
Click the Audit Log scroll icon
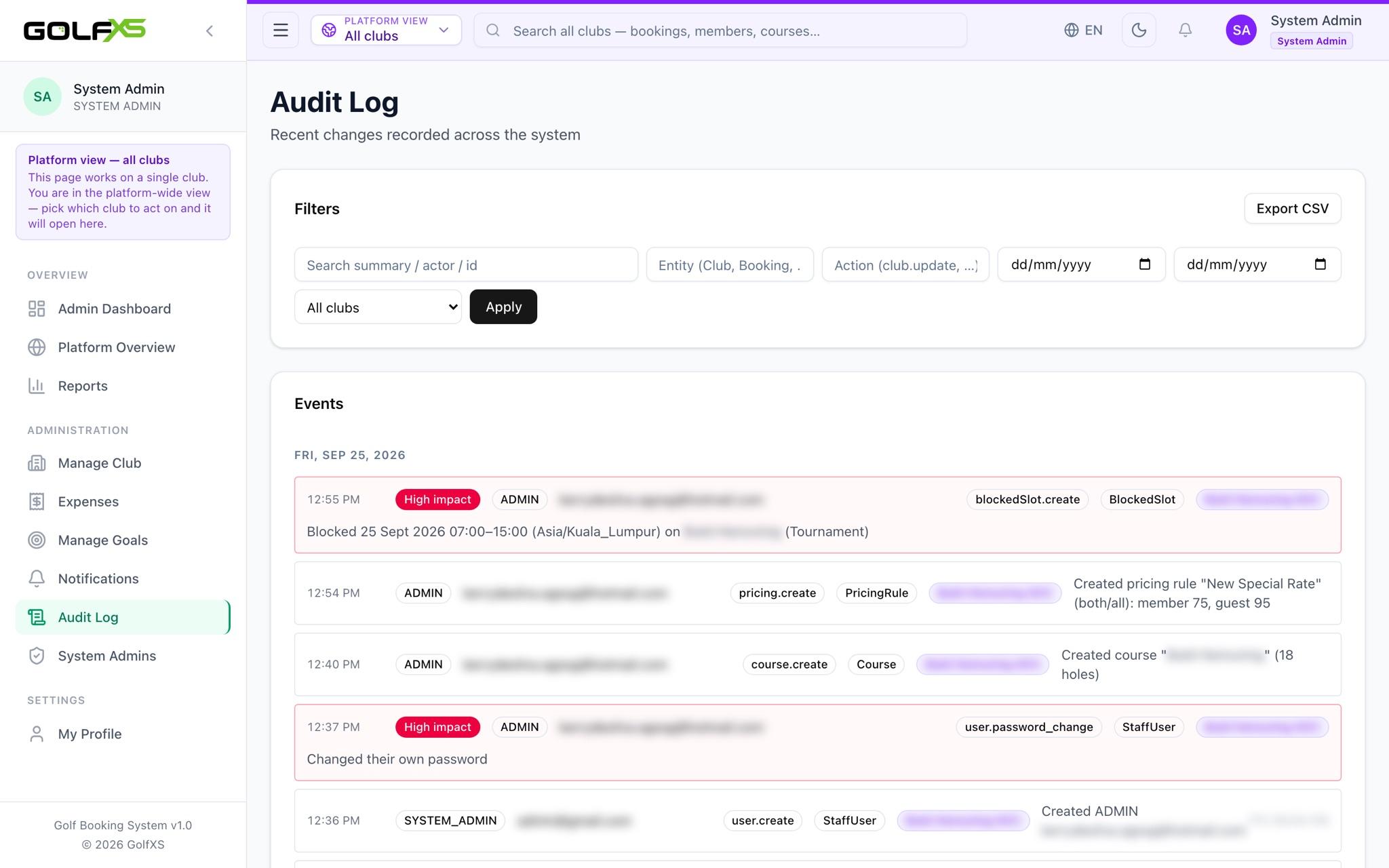(37, 617)
